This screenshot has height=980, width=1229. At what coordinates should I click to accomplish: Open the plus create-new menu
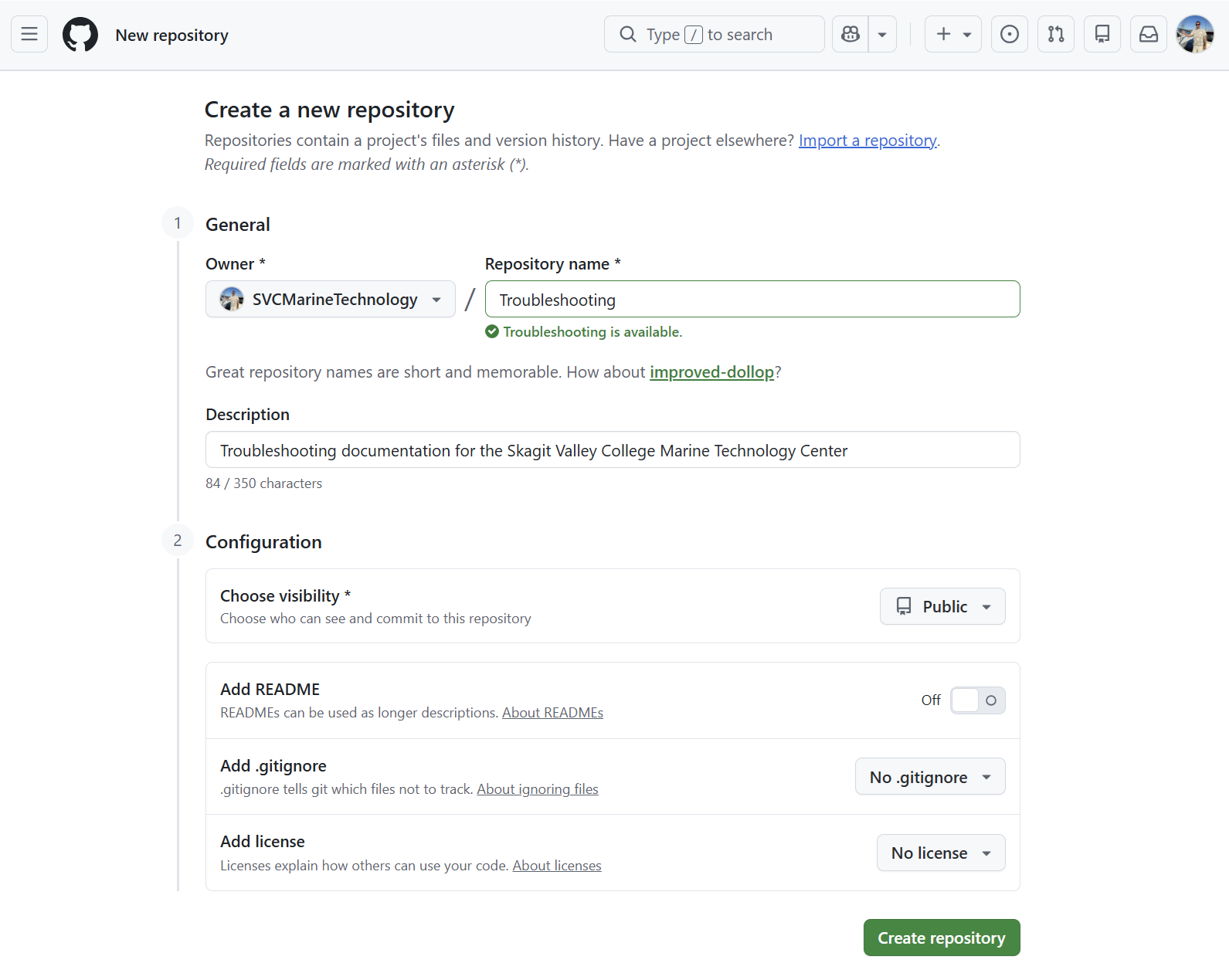[x=953, y=35]
